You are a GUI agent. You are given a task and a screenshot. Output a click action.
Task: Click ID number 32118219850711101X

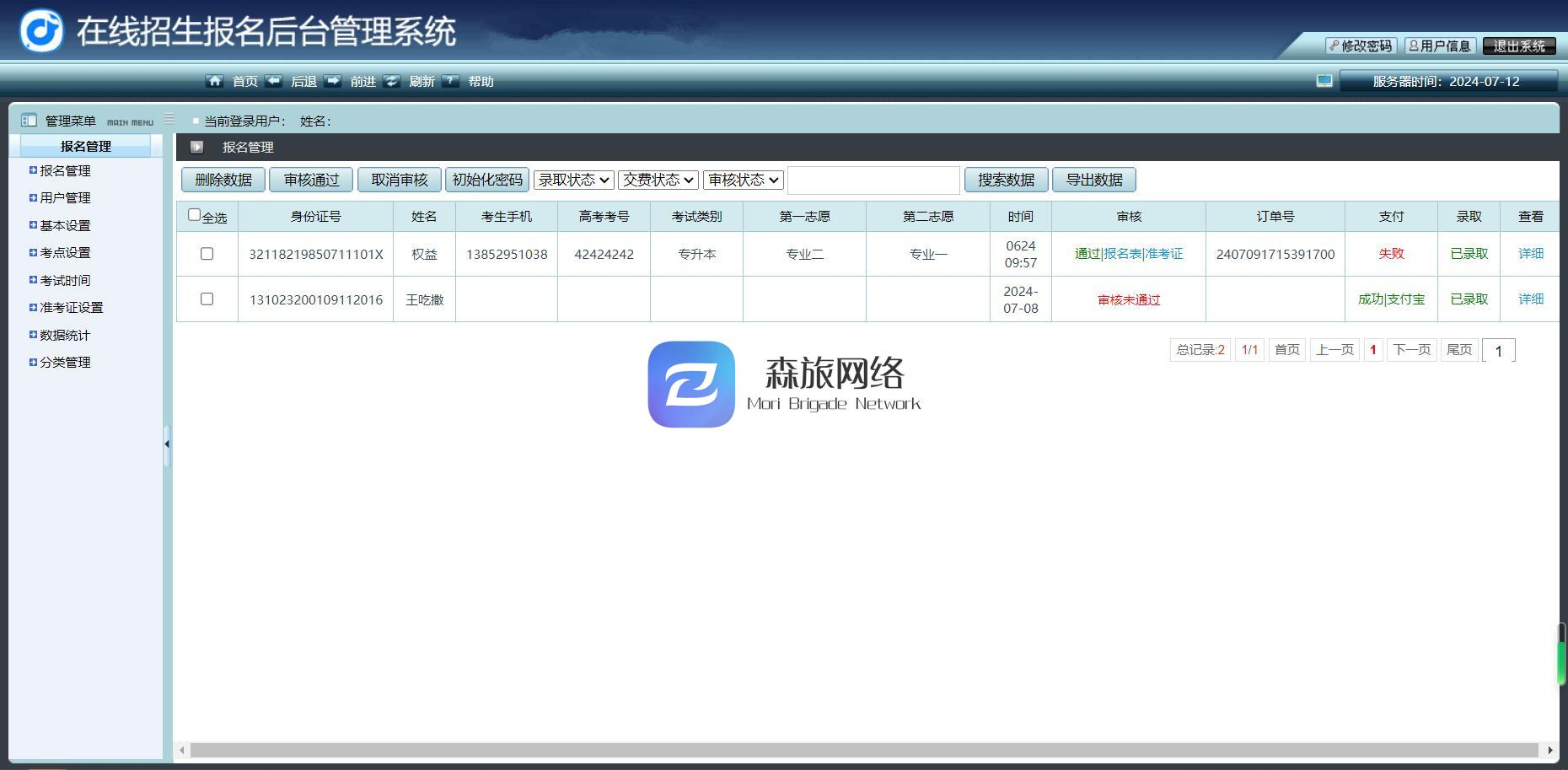pyautogui.click(x=316, y=254)
